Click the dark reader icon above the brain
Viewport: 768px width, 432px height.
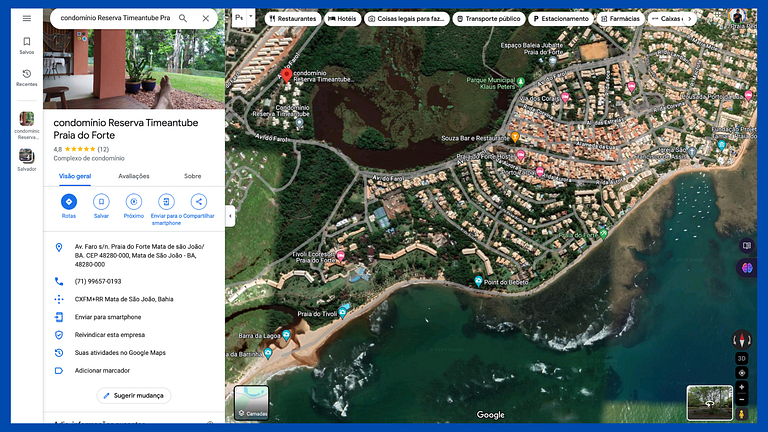746,245
